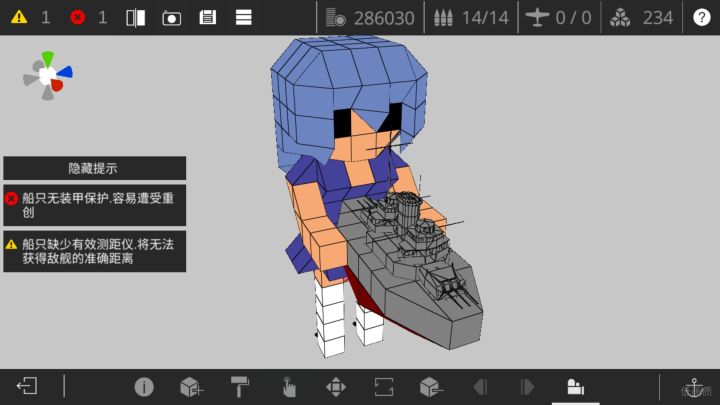Select the hand pointer select tool

coord(289,387)
